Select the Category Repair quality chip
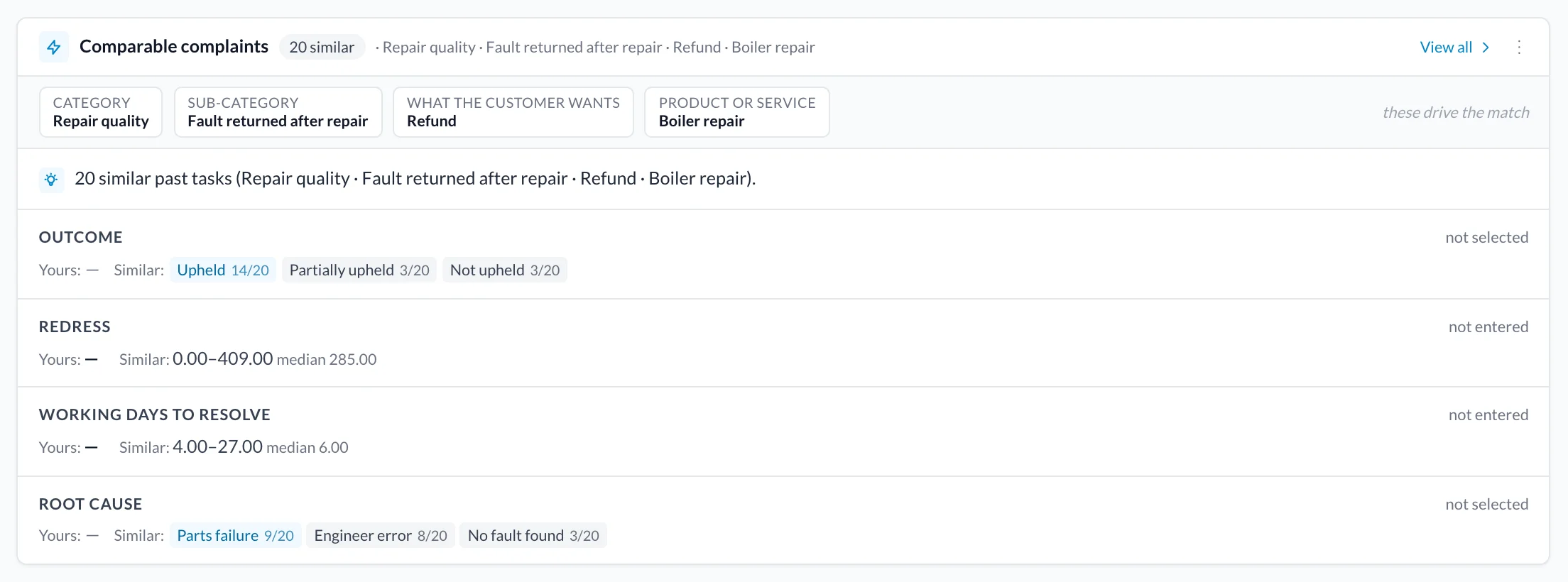Screen dimensions: 1568x582 (101, 112)
